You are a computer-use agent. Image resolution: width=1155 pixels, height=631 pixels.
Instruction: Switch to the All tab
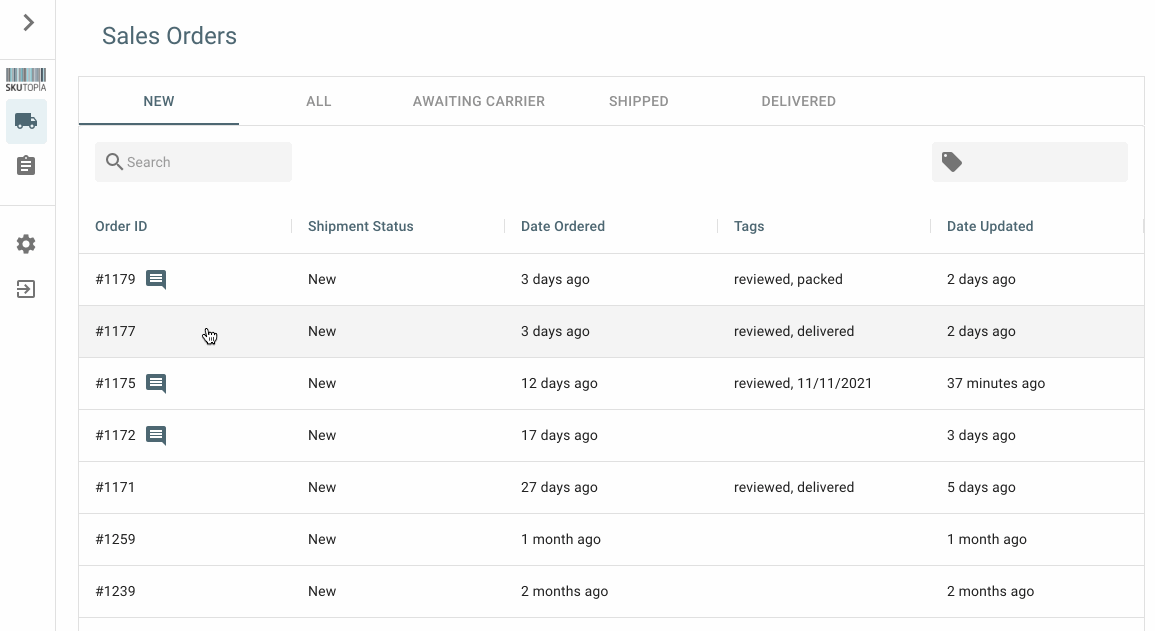[x=319, y=101]
